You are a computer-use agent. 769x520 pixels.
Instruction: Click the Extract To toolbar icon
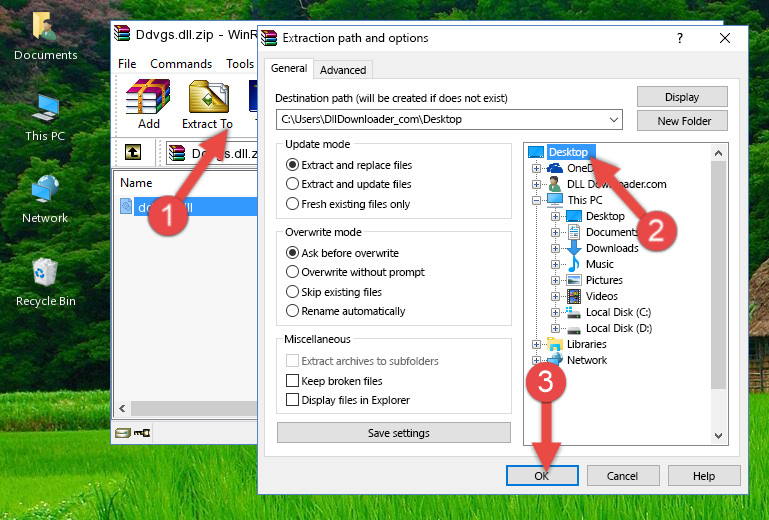click(x=207, y=104)
